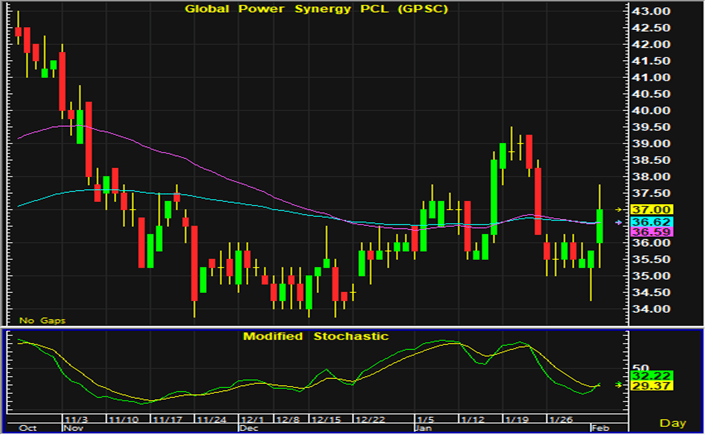Click the Global Power Synergy PCL (GPSC) title
This screenshot has height=435, width=706.
point(314,9)
